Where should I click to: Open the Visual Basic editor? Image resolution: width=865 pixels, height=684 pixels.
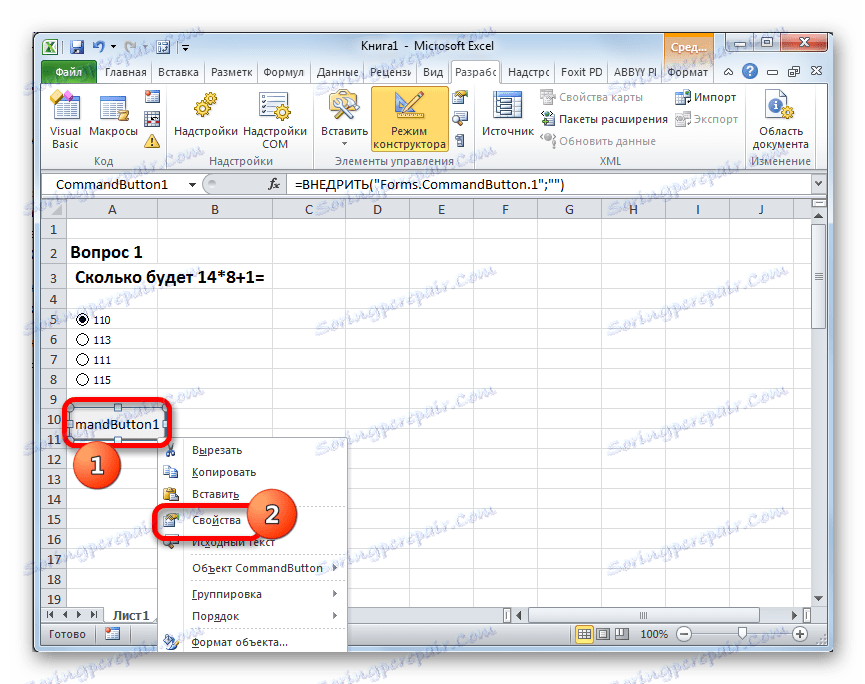65,120
